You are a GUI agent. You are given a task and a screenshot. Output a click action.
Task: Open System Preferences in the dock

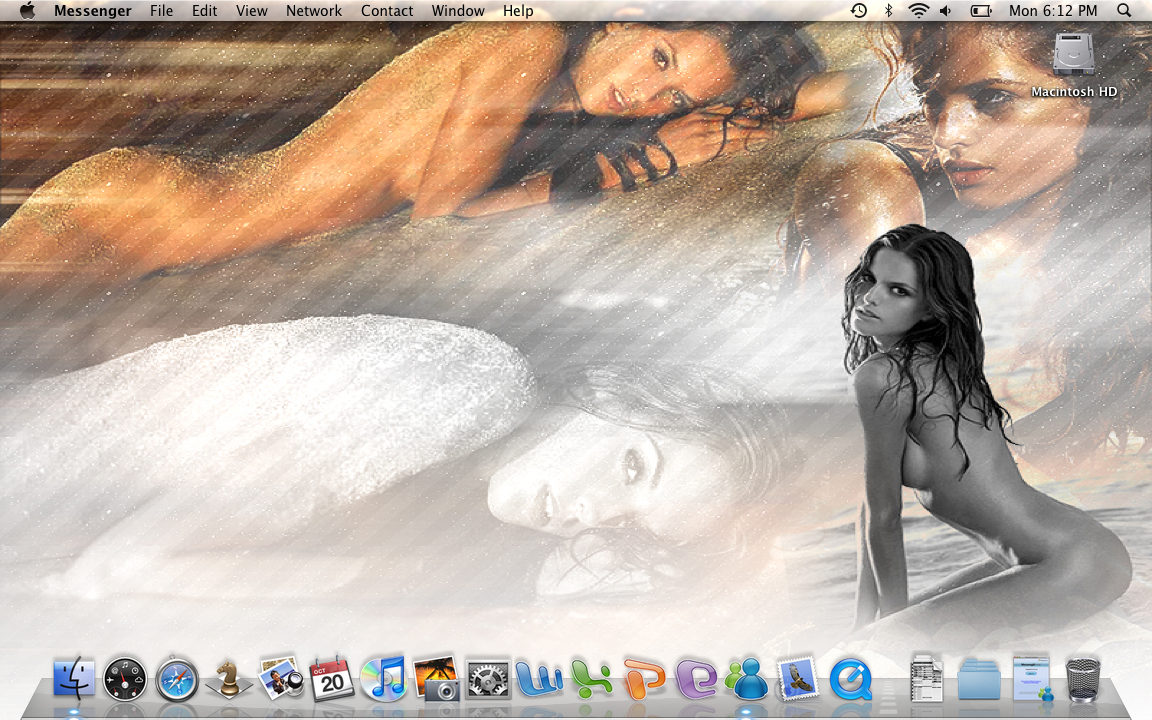487,679
